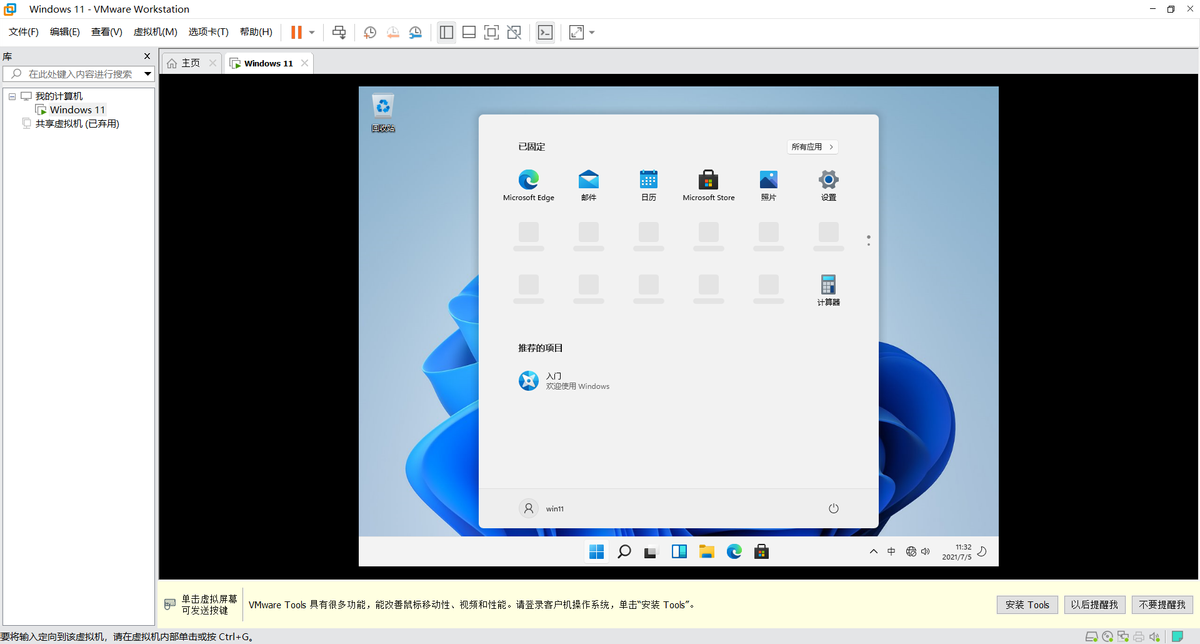The width and height of the screenshot is (1200, 644).
Task: Toggle Unity mode
Action: point(514,32)
